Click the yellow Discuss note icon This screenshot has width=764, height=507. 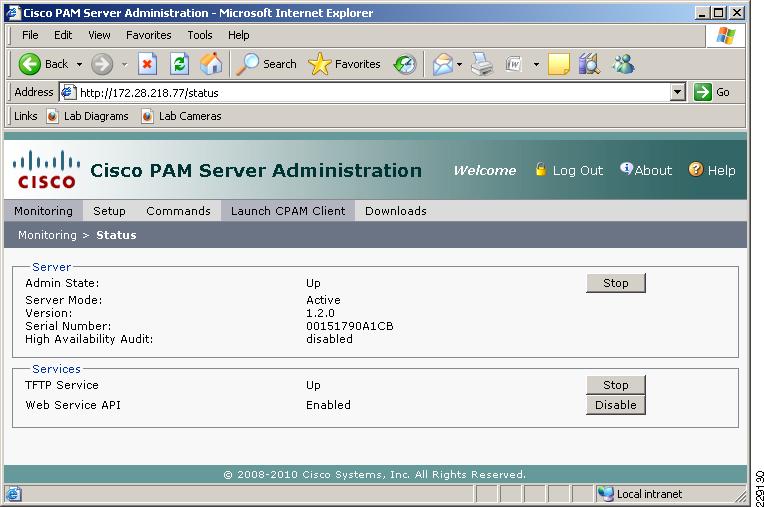559,64
